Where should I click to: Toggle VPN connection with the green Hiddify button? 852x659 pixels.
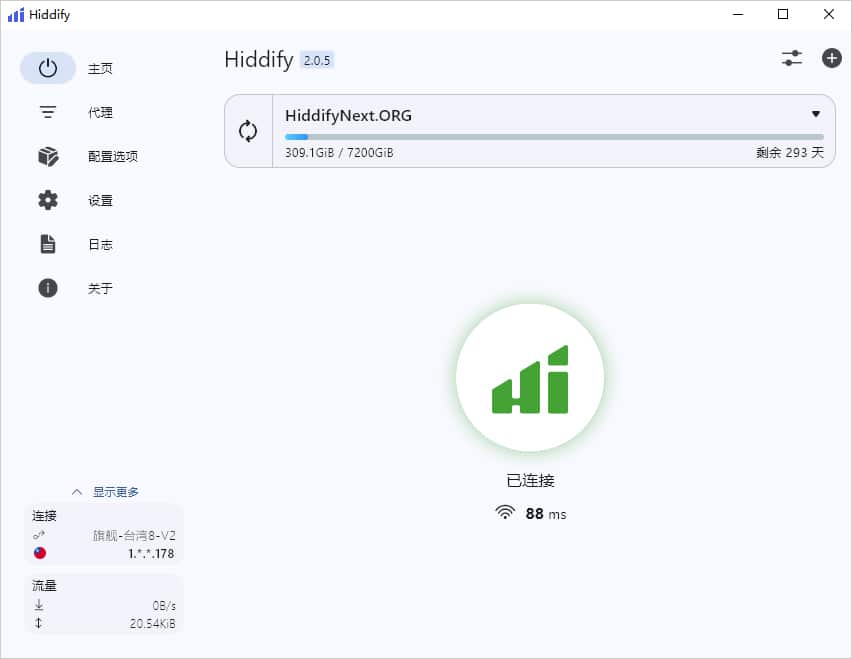pos(530,378)
